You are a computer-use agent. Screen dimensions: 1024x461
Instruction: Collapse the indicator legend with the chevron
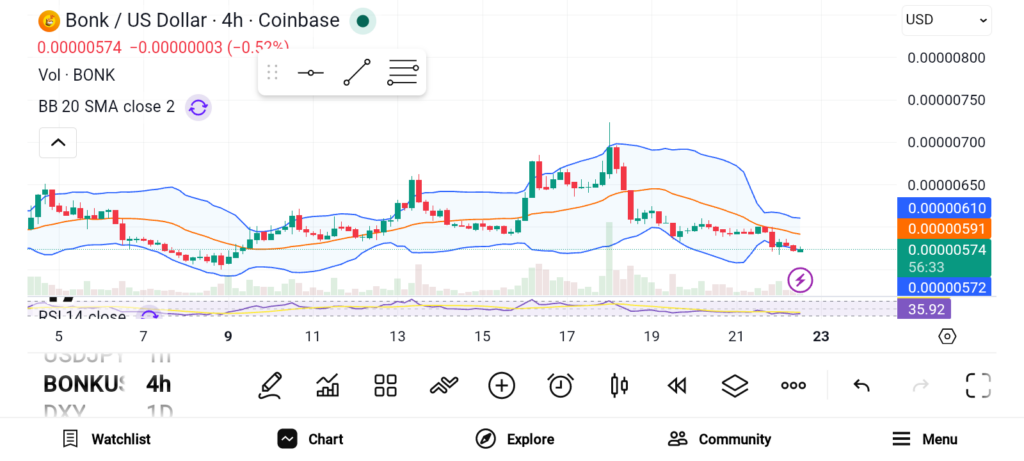[x=58, y=143]
